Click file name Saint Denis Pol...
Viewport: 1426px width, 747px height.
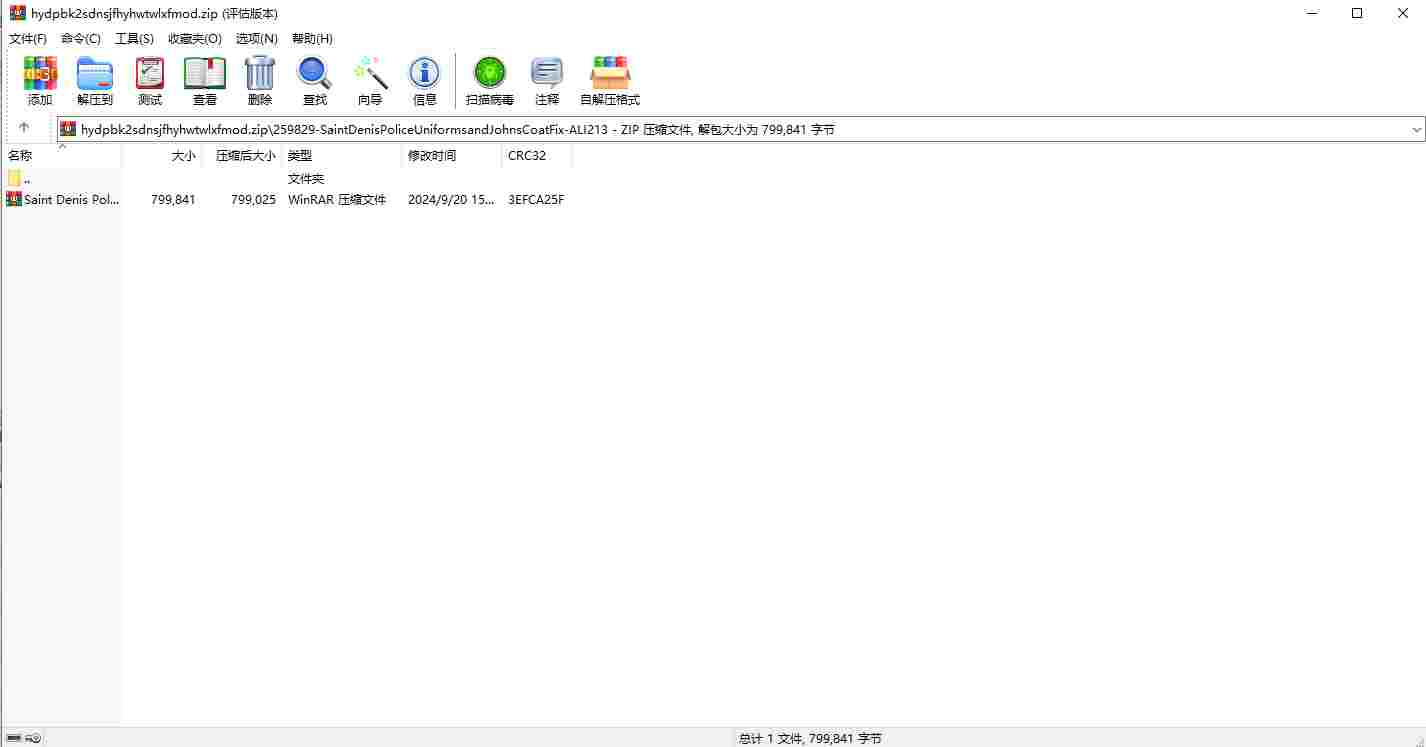point(71,199)
